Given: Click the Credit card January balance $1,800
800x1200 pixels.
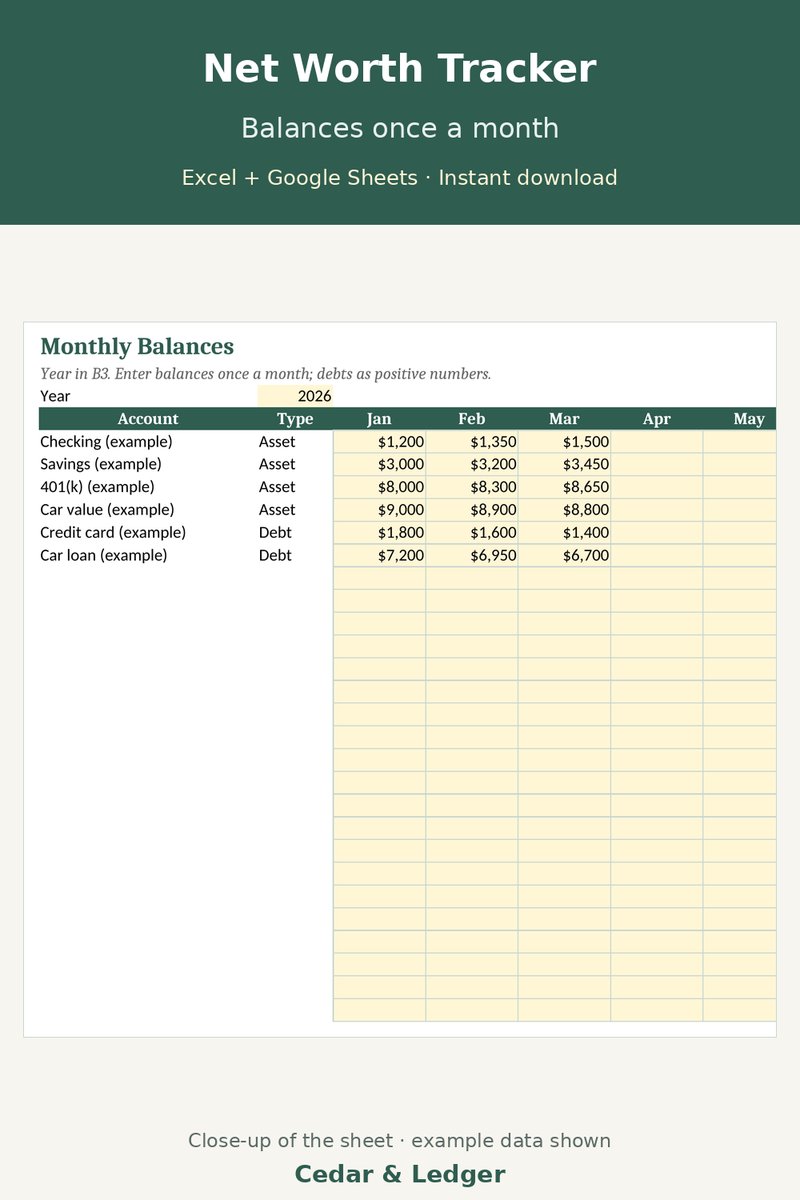Looking at the screenshot, I should [379, 532].
